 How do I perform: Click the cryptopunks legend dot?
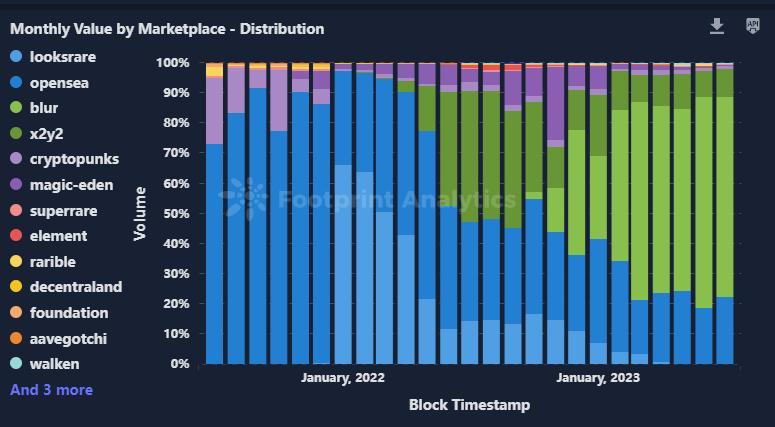click(x=17, y=160)
